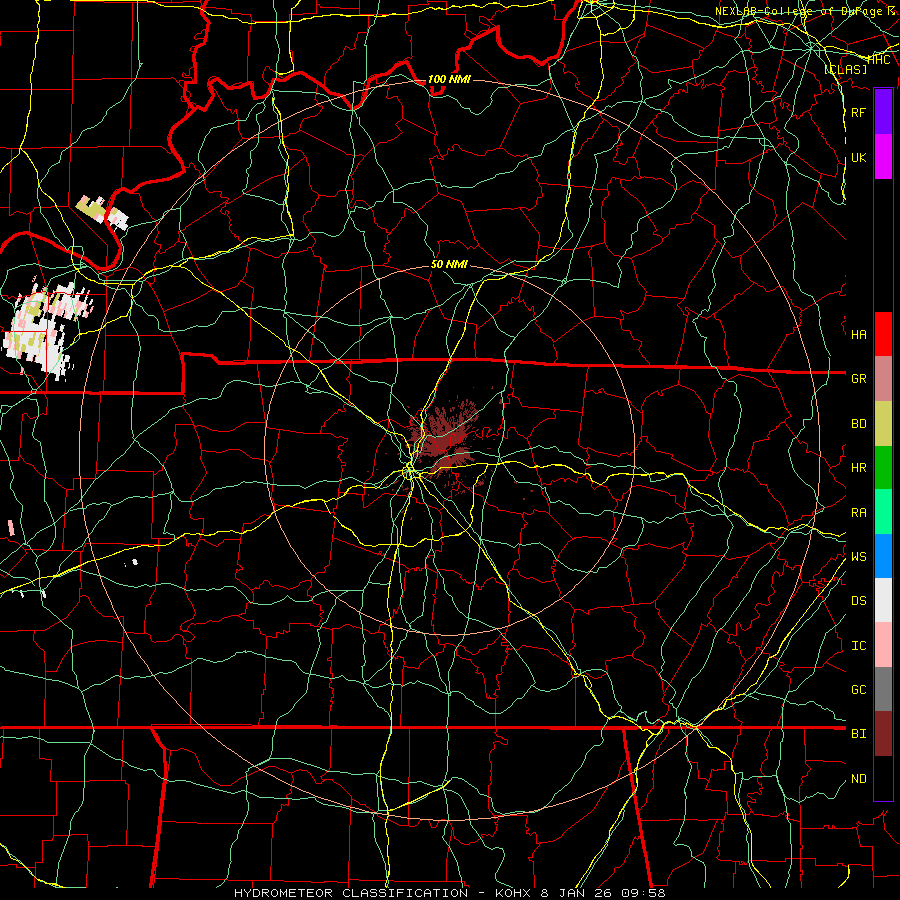Click the HR legend label
The width and height of the screenshot is (900, 900).
click(858, 468)
